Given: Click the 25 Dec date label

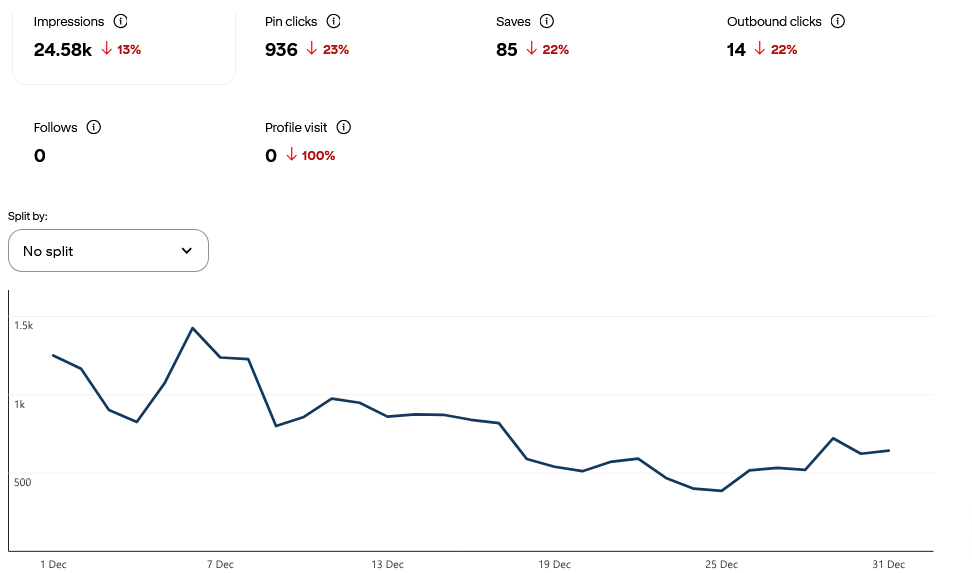Looking at the screenshot, I should (x=721, y=564).
